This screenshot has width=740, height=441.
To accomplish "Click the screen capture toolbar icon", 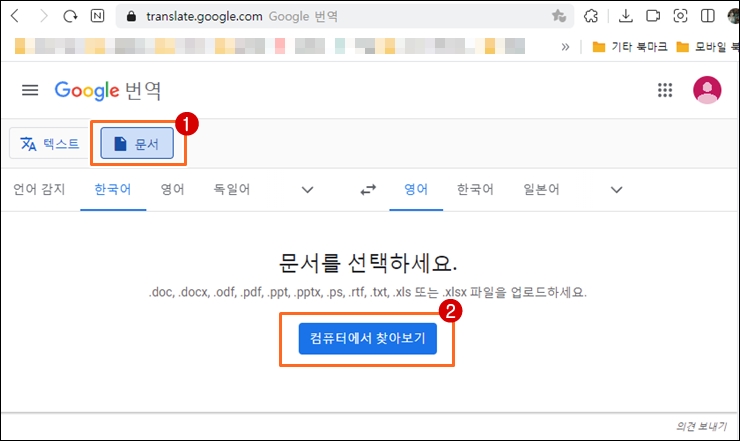I will click(680, 16).
